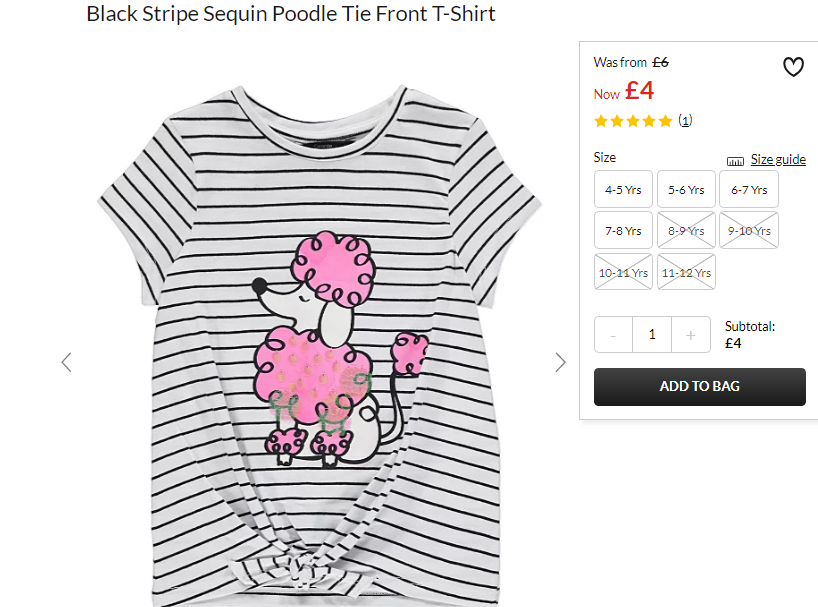The image size is (818, 607).
Task: Add item to wishlist with heart icon
Action: coord(793,67)
